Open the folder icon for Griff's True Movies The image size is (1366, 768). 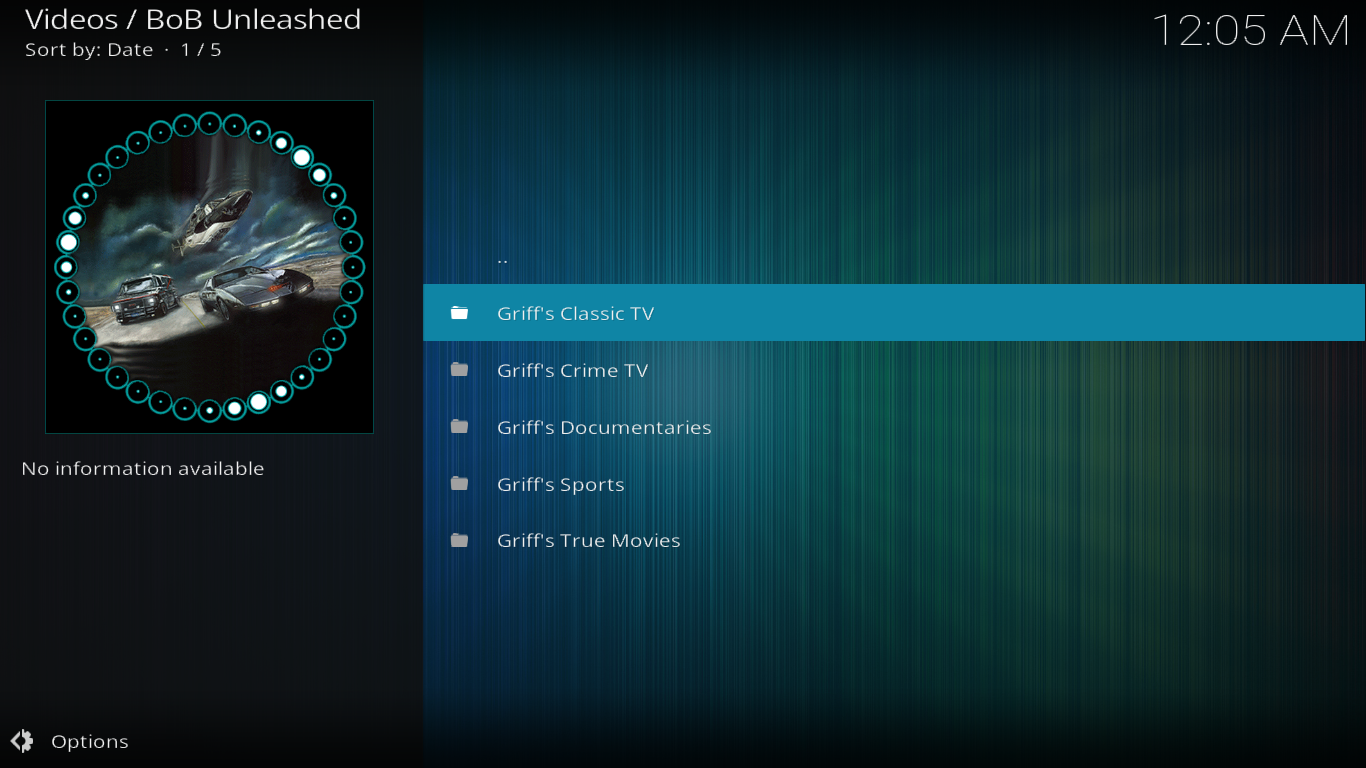pos(459,541)
